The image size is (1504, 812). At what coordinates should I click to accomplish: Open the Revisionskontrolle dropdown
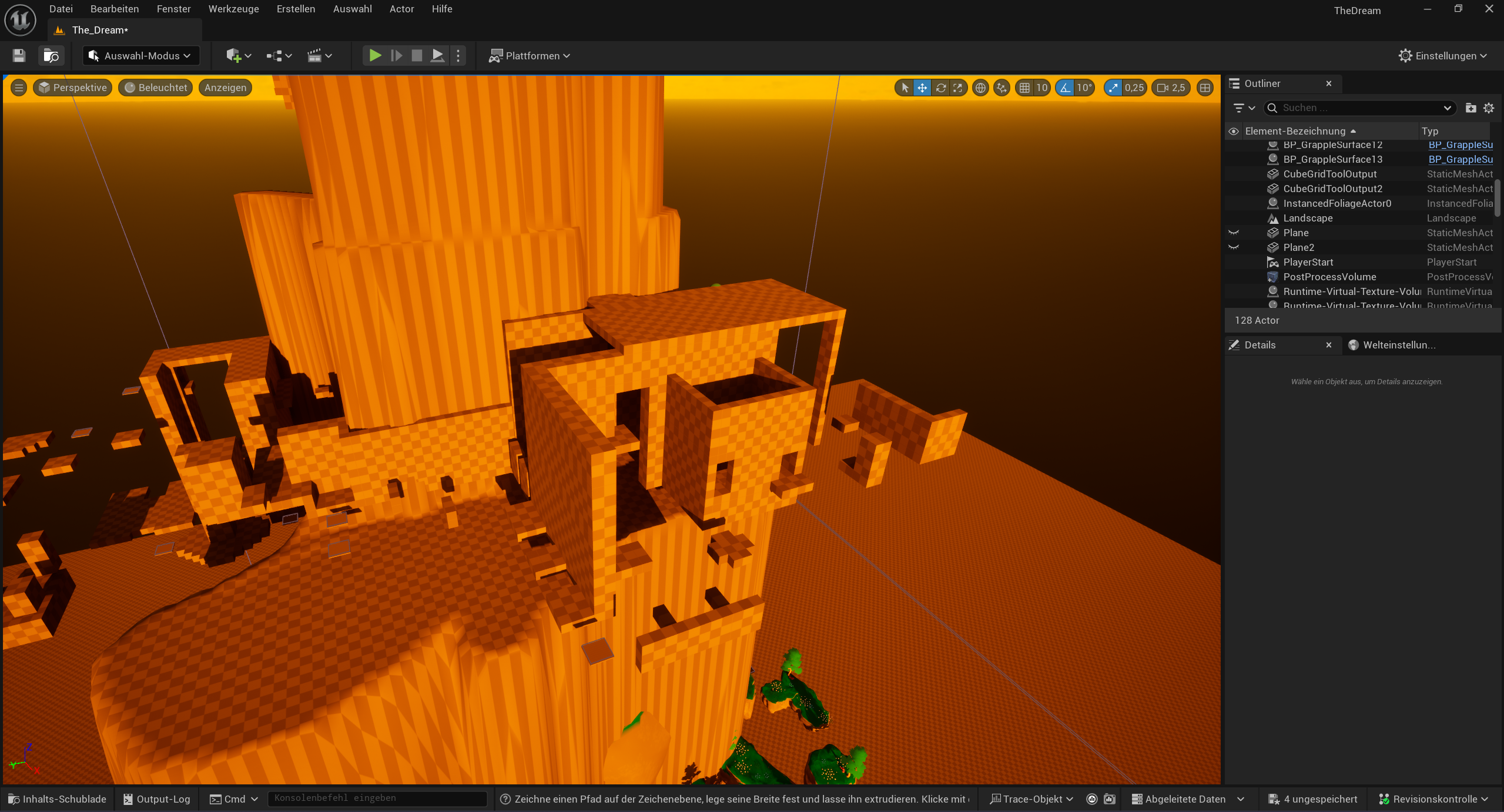coord(1433,799)
